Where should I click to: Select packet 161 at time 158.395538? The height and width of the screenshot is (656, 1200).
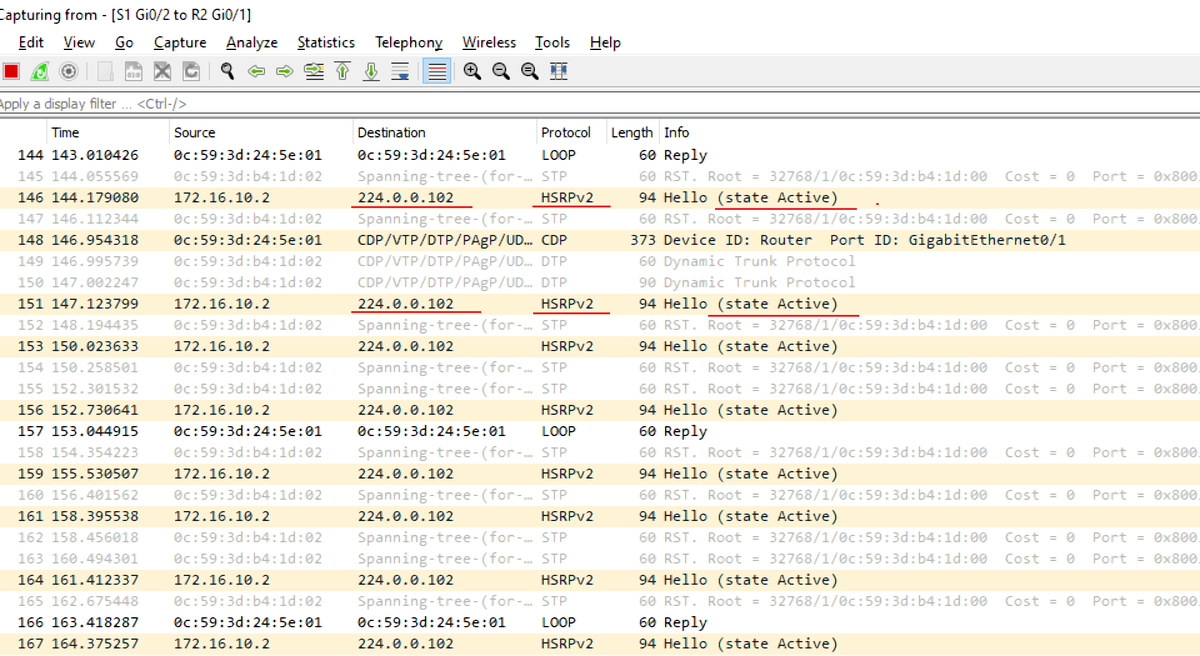(600, 516)
